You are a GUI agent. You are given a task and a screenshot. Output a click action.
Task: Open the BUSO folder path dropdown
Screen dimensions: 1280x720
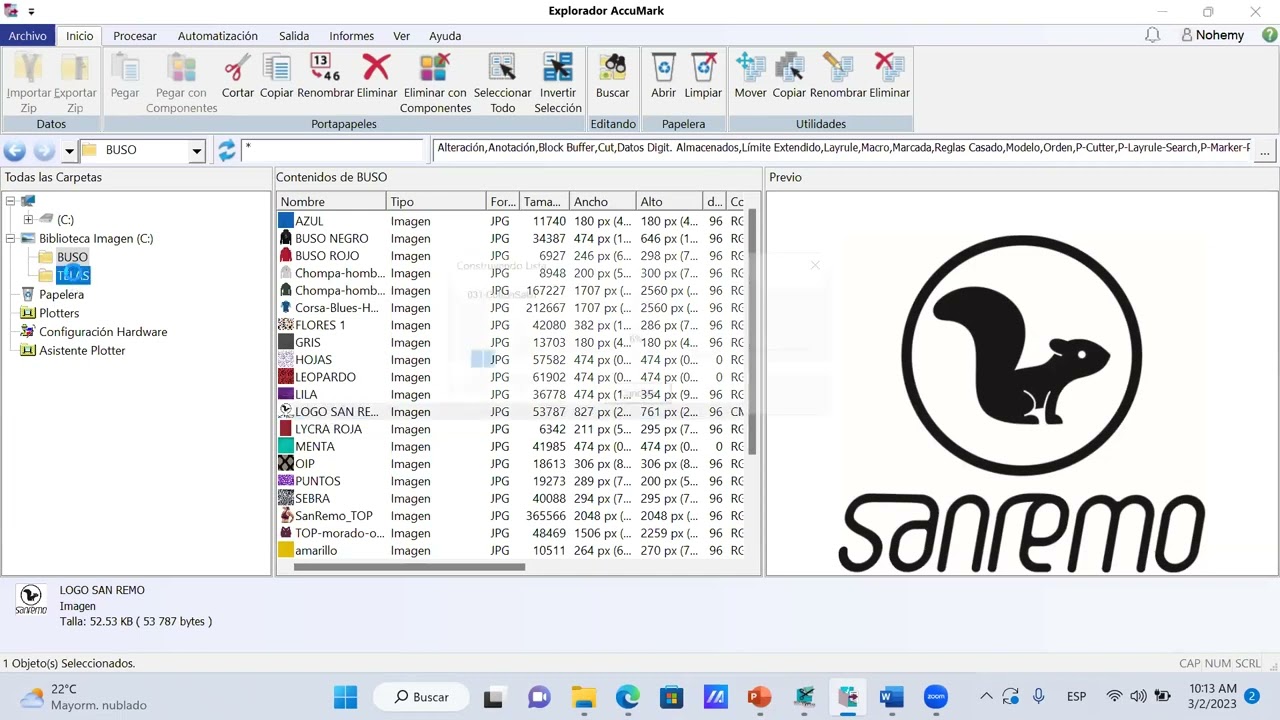197,151
